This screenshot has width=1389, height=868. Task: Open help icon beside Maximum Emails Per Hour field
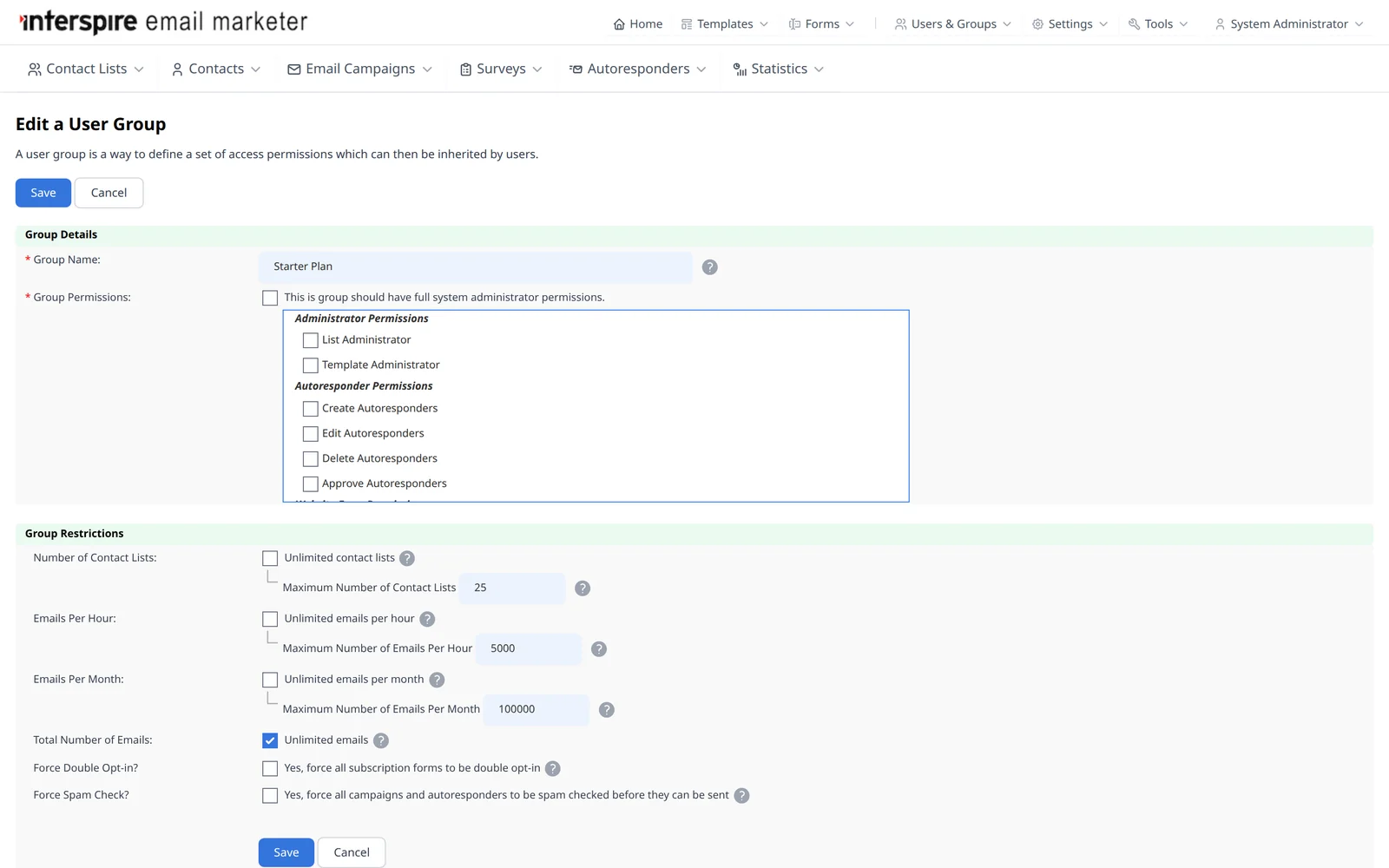[599, 649]
